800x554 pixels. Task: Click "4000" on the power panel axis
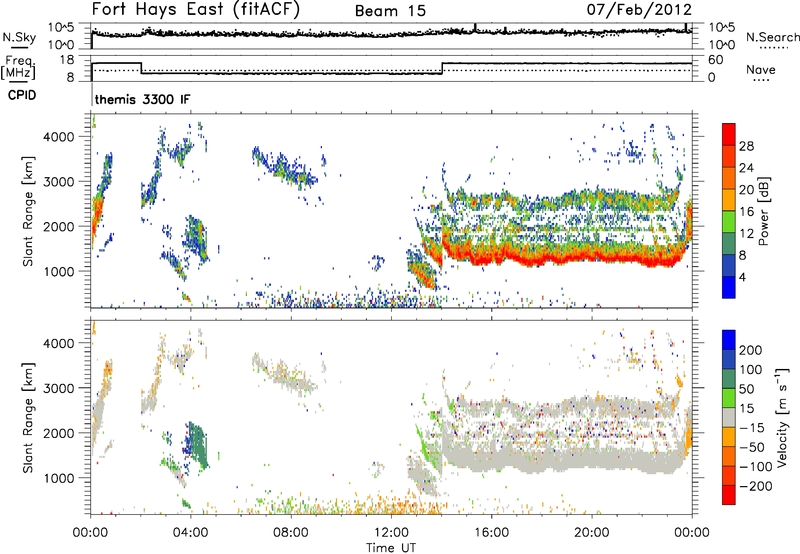[x=59, y=137]
